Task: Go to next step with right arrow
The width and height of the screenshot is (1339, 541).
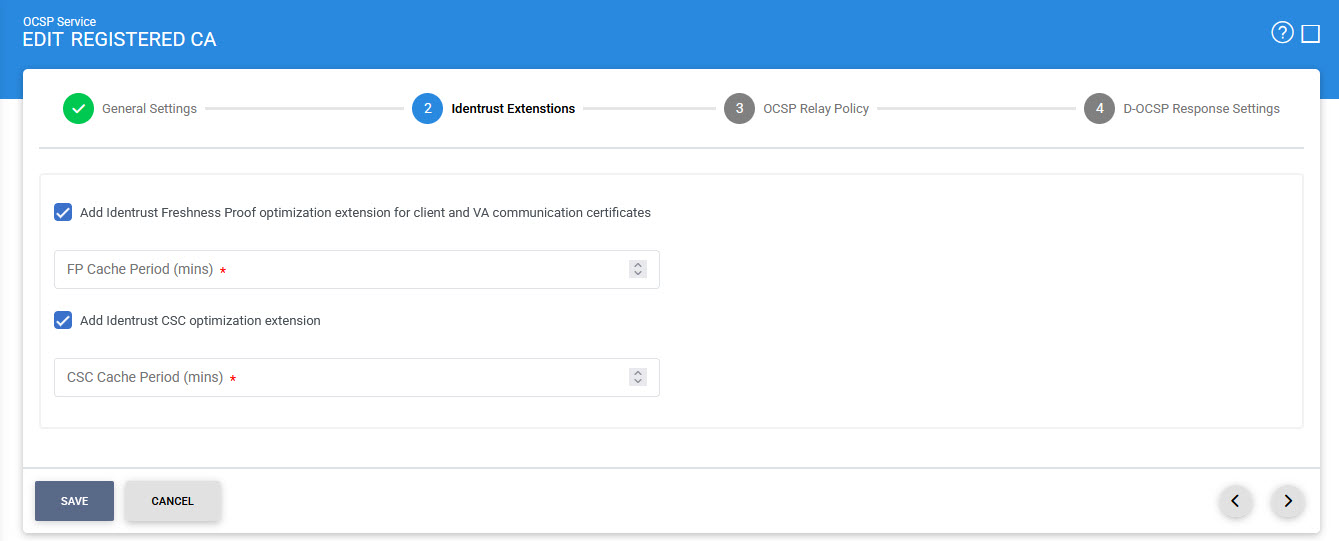Action: 1288,501
